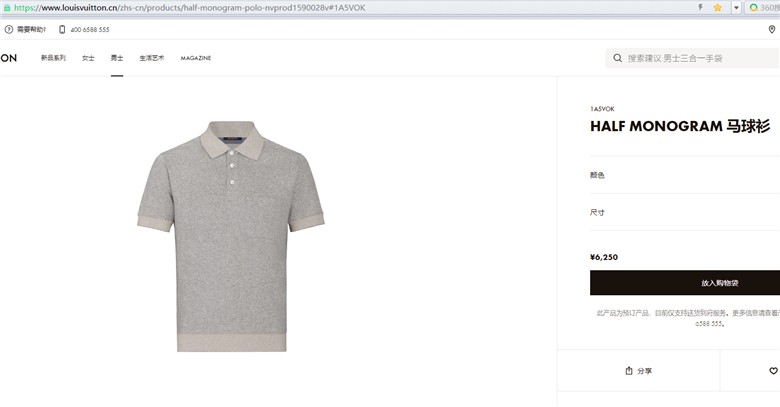Open the 女士 menu
Image resolution: width=780 pixels, height=407 pixels.
[88, 58]
